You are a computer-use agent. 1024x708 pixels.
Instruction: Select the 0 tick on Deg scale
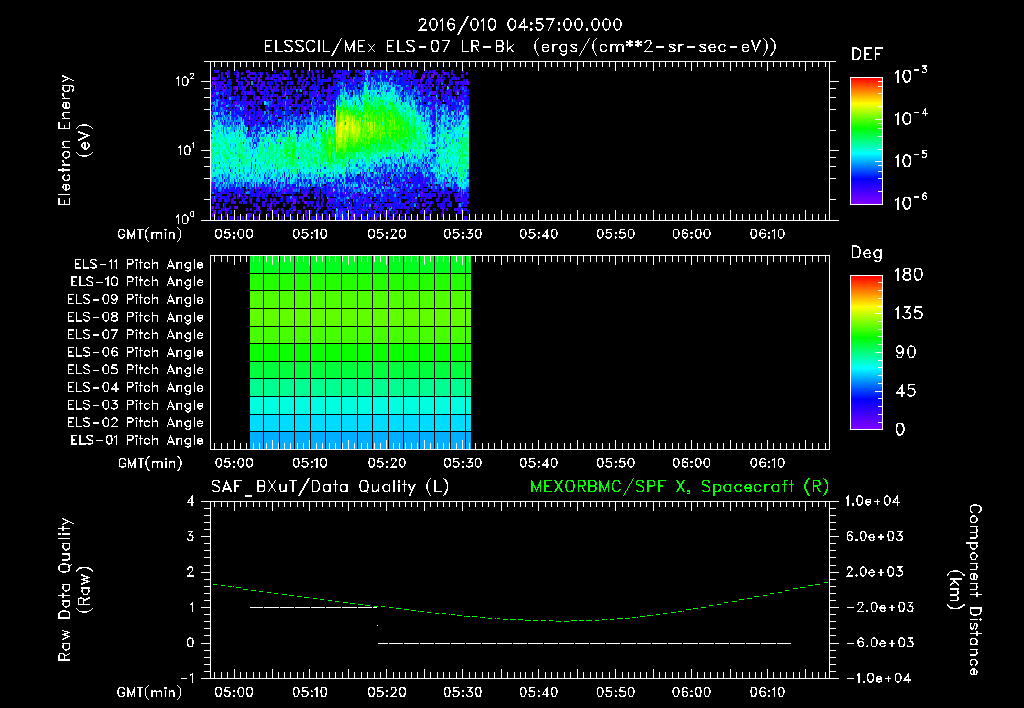901,429
